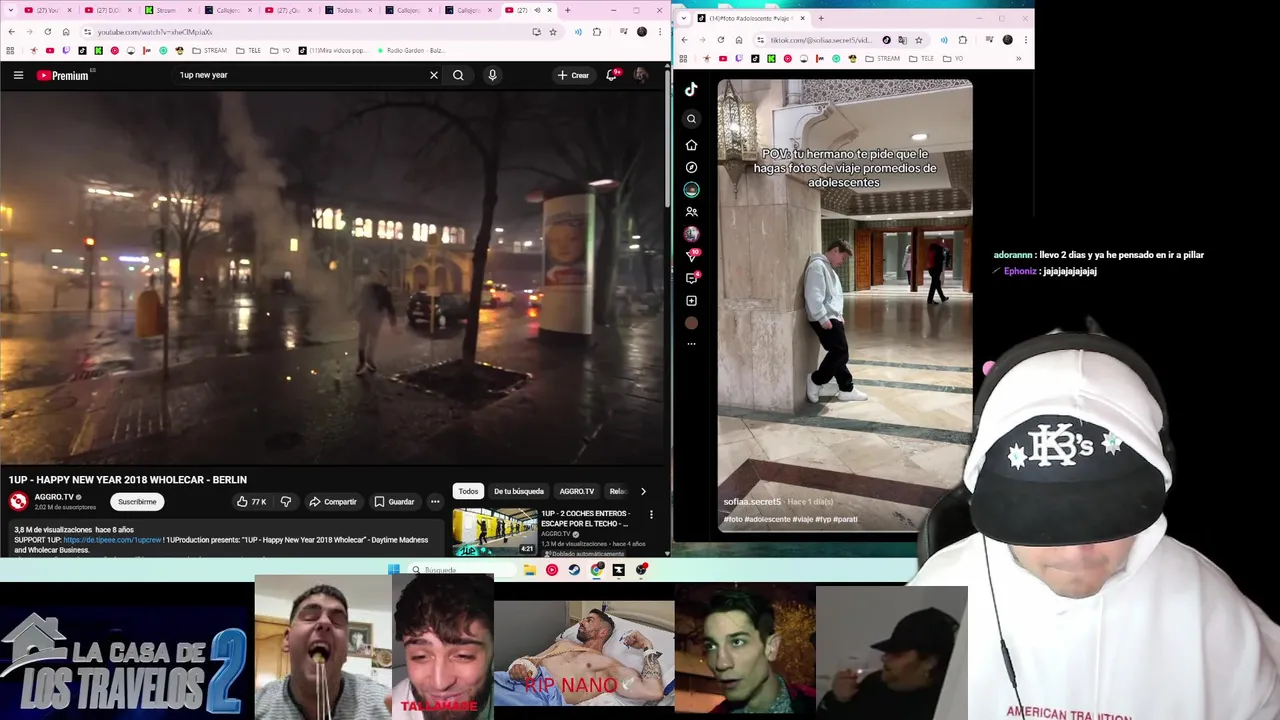Select the Todos filter chip
This screenshot has width=1280, height=720.
coord(468,491)
